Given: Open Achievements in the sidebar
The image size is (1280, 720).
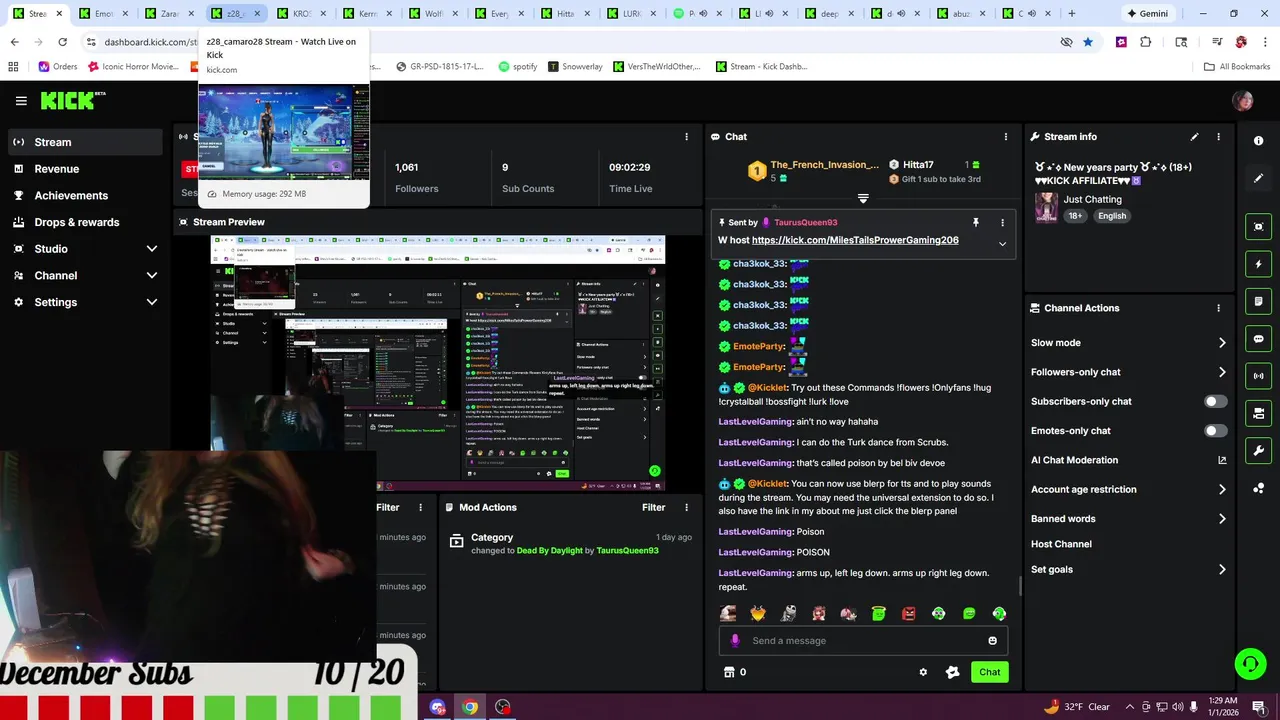Looking at the screenshot, I should (x=85, y=196).
